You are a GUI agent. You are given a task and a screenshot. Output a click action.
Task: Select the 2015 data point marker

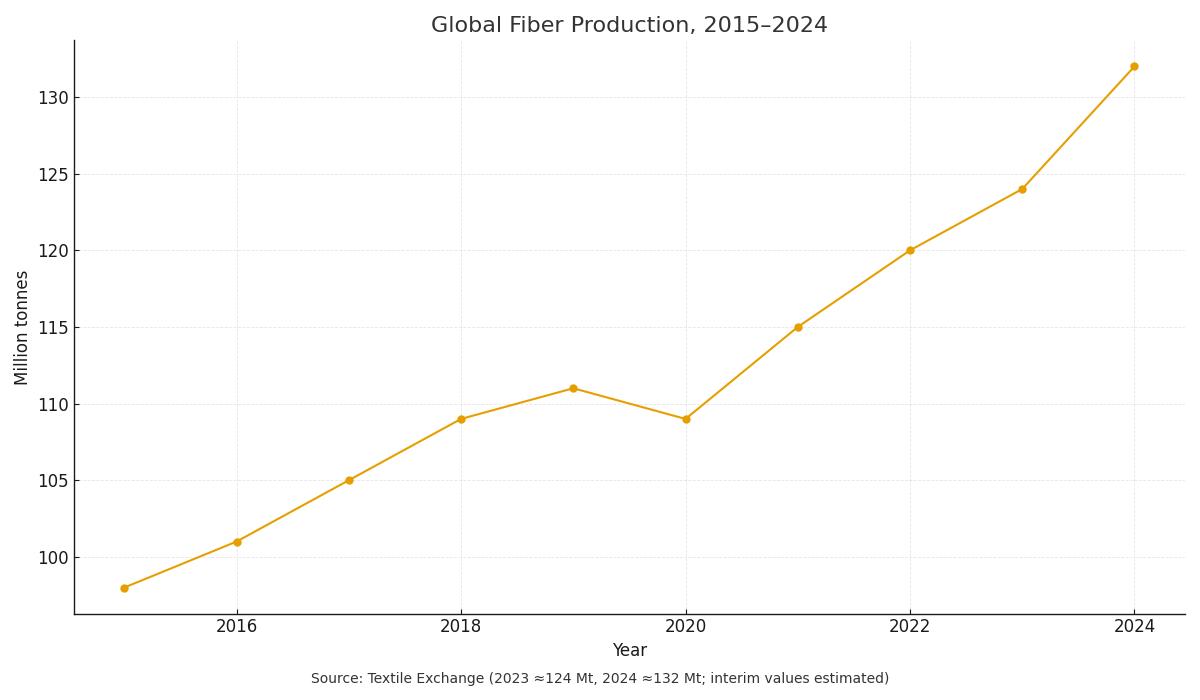point(124,587)
